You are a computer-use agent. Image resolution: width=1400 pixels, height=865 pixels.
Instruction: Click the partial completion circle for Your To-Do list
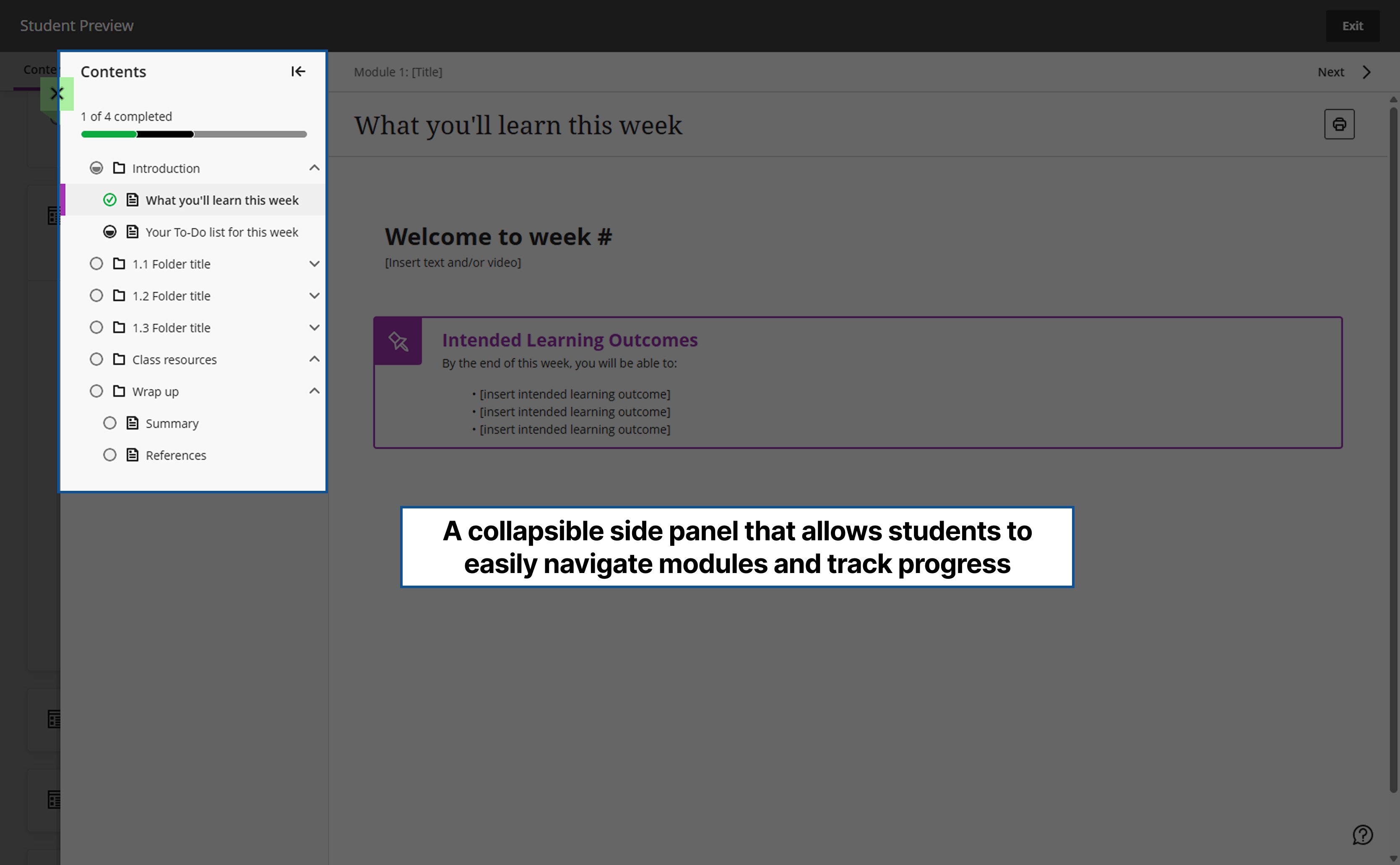[x=110, y=232]
